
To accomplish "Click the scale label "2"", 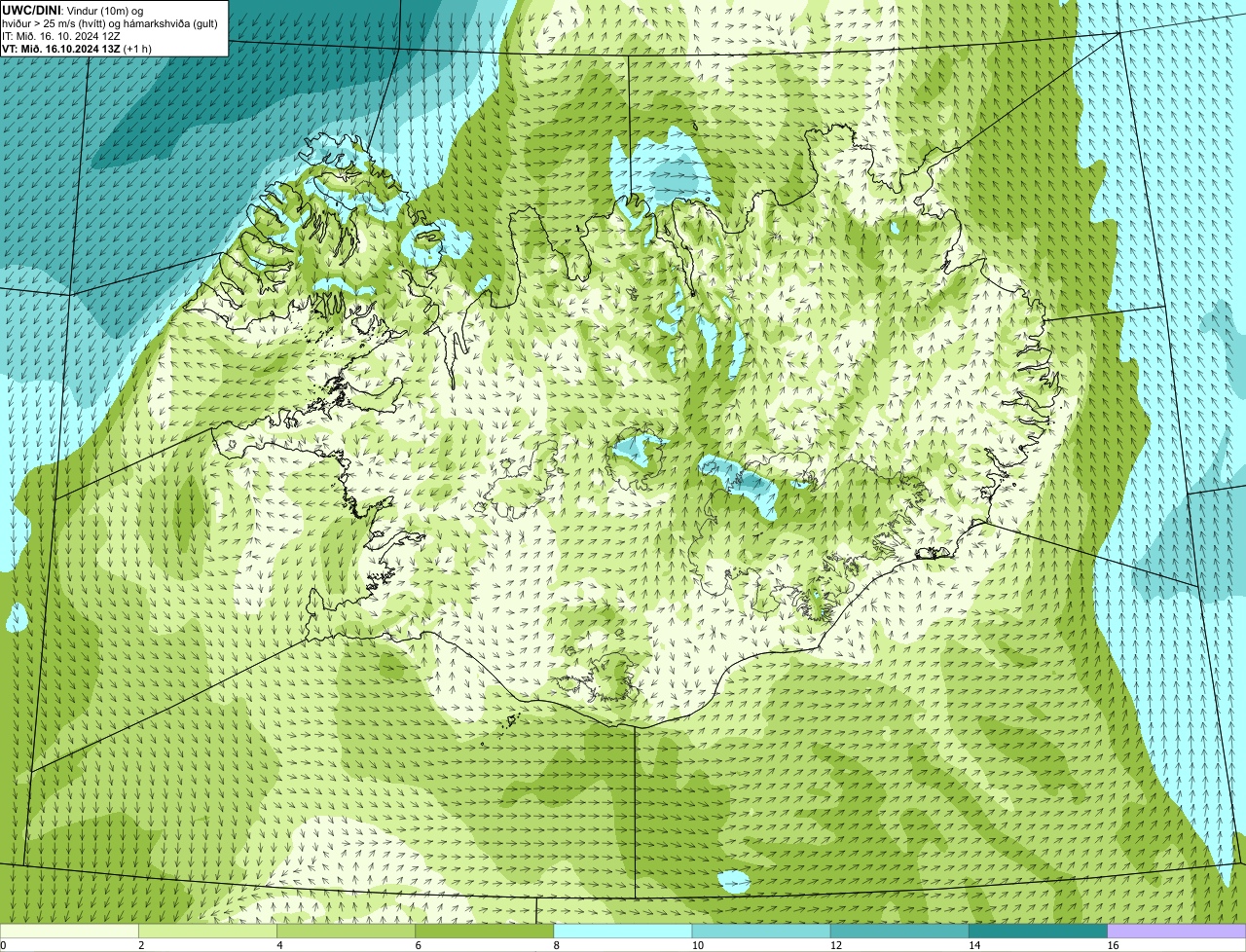I will pos(141,945).
